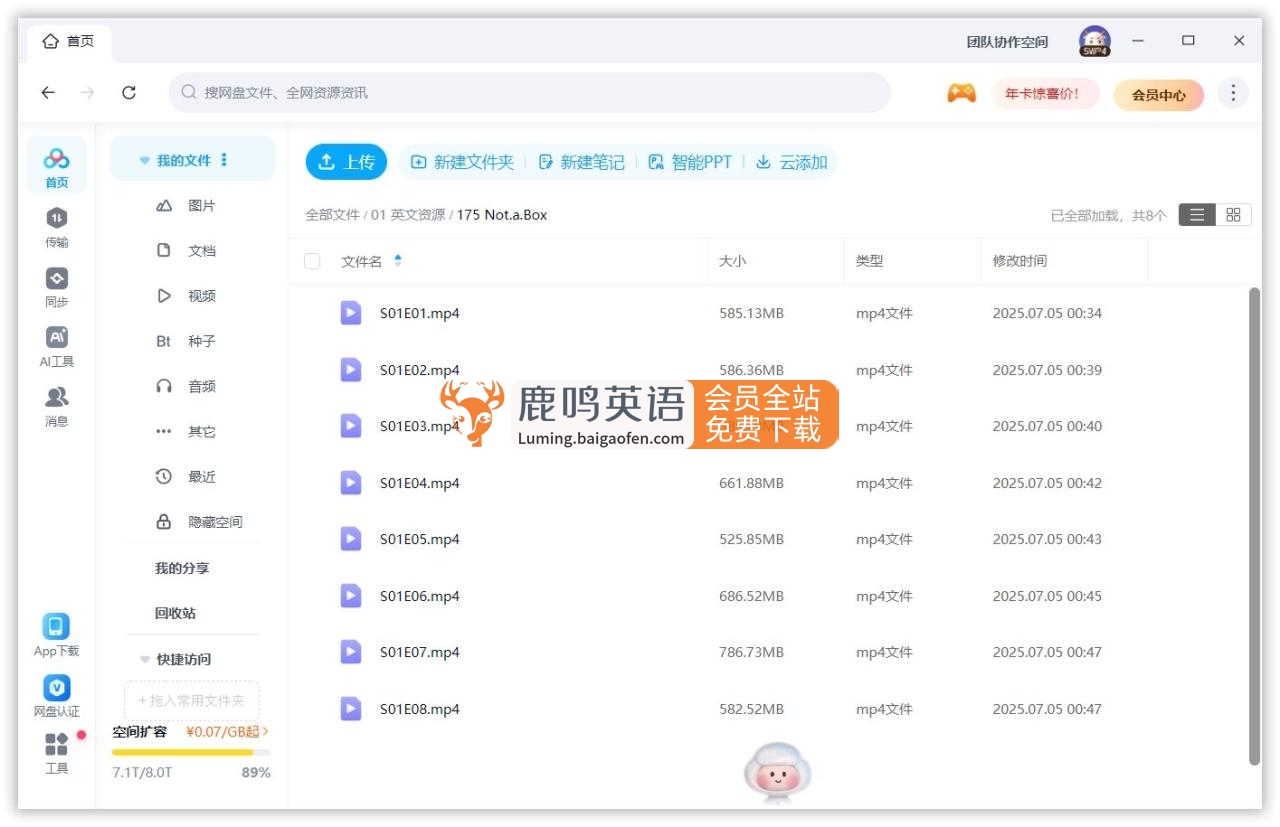
Task: Click the storage usage bar showing 89%
Action: 190,752
